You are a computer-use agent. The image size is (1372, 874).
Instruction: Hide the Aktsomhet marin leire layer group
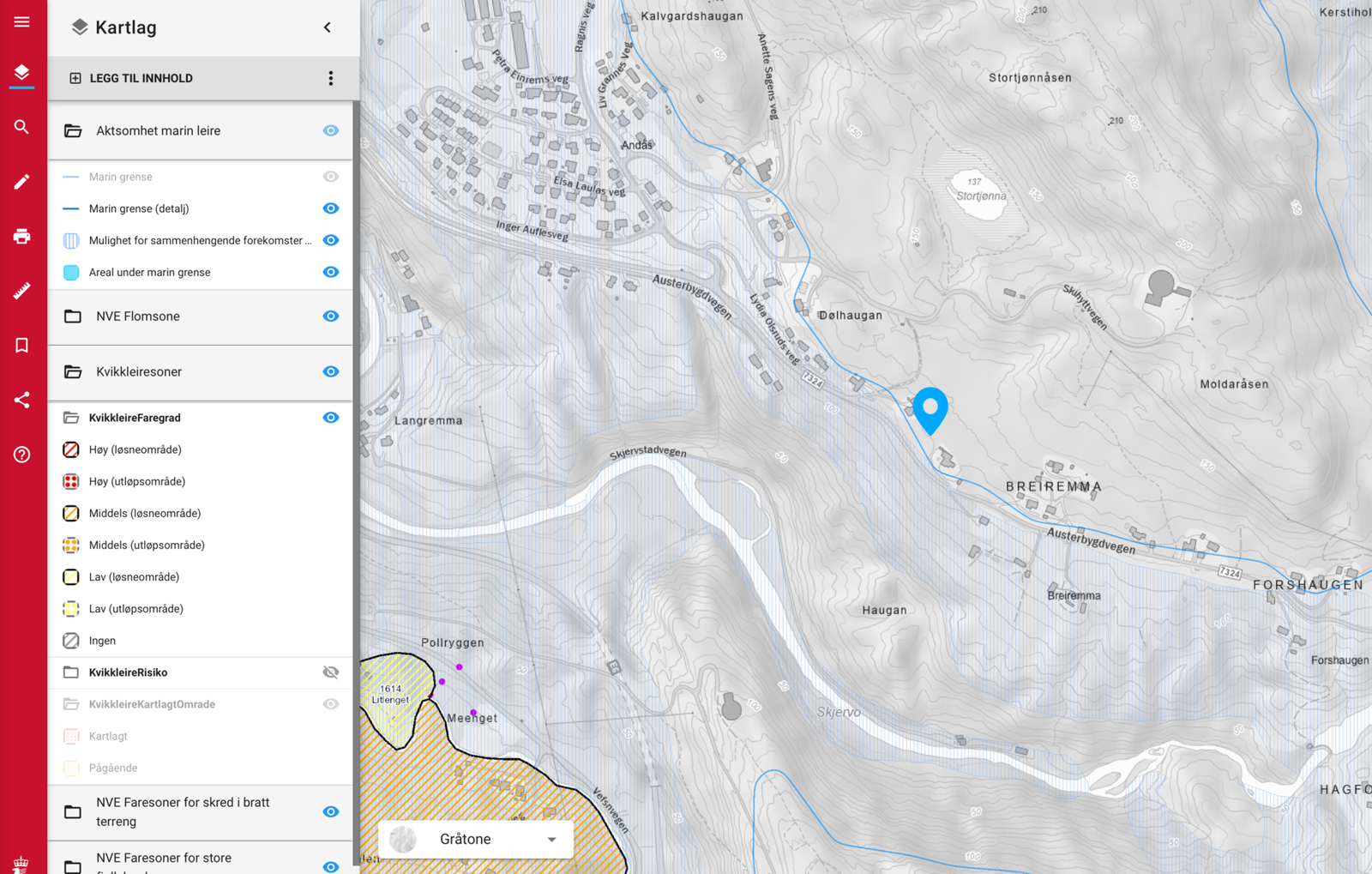tap(331, 130)
